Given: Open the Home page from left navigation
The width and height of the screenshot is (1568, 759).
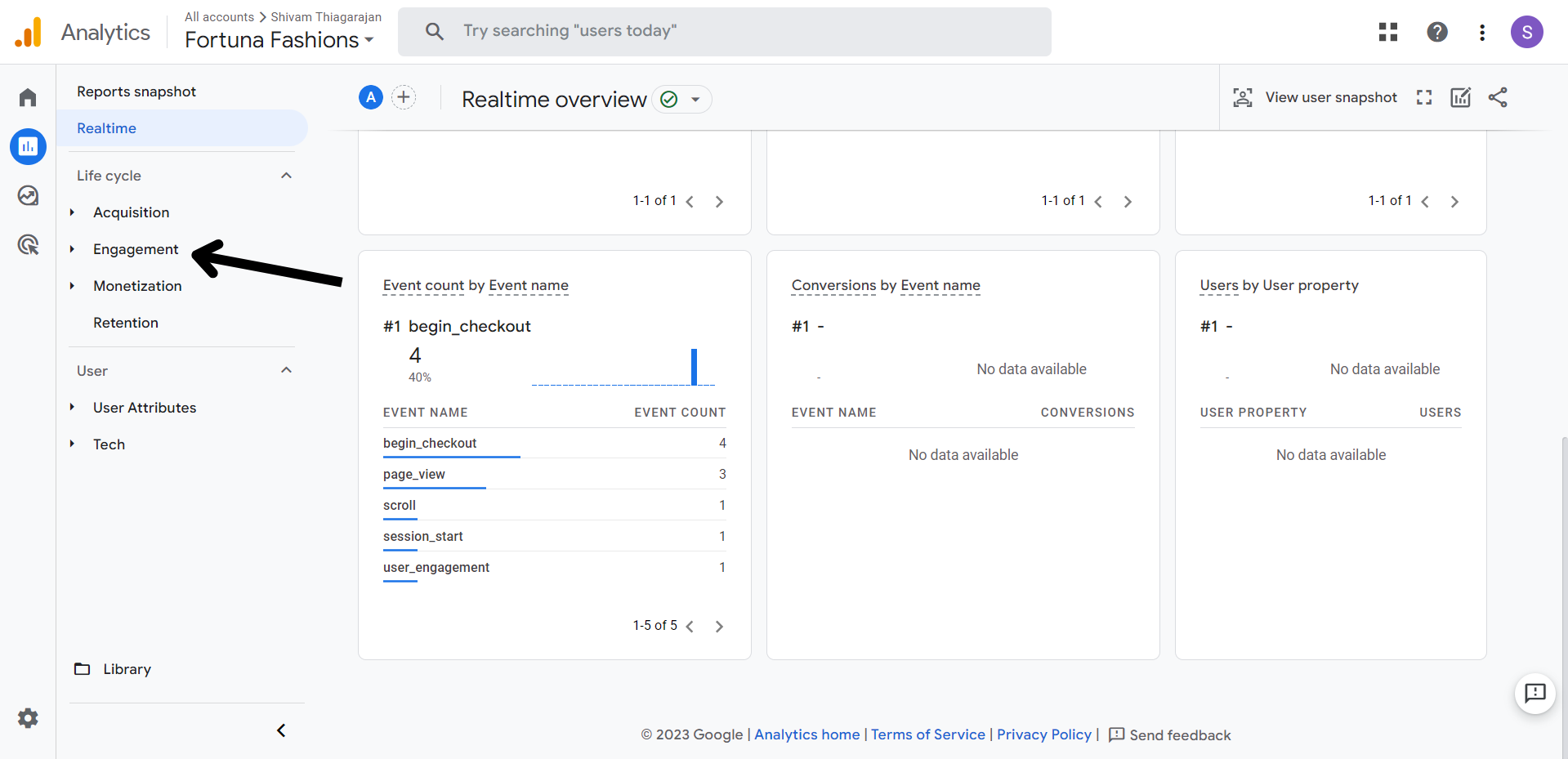Looking at the screenshot, I should [27, 96].
